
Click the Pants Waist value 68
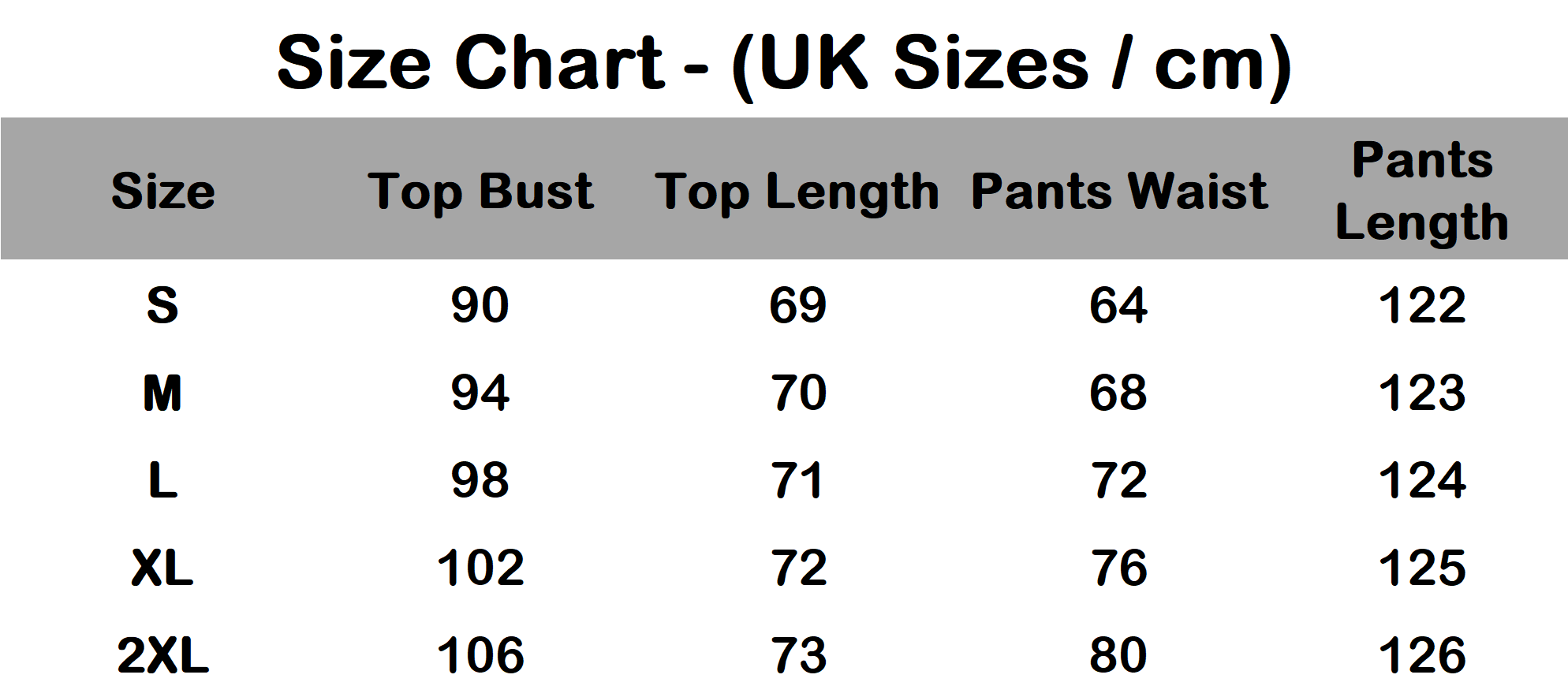tap(1118, 393)
